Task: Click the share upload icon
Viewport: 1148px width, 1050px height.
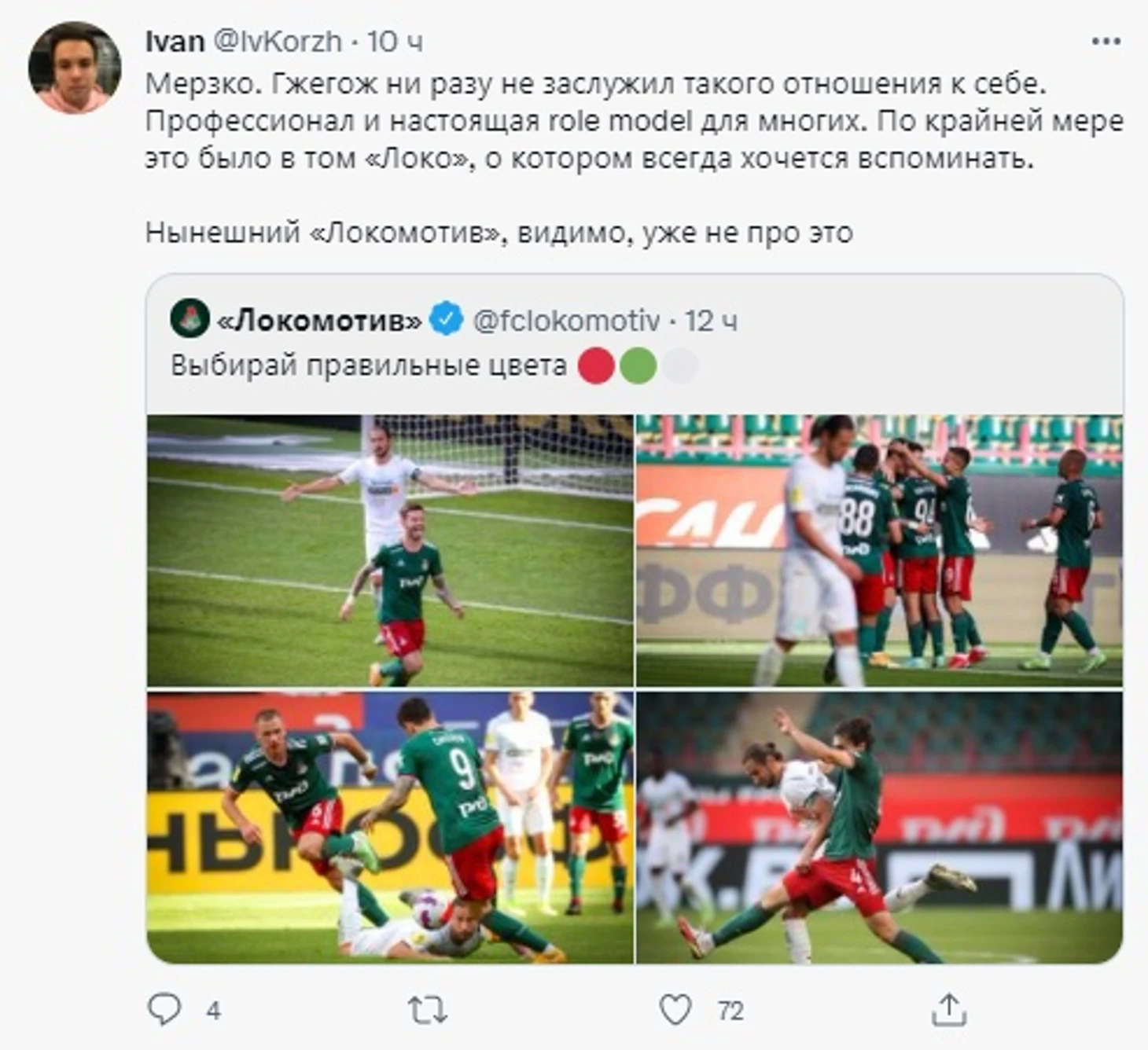Action: (x=948, y=1009)
